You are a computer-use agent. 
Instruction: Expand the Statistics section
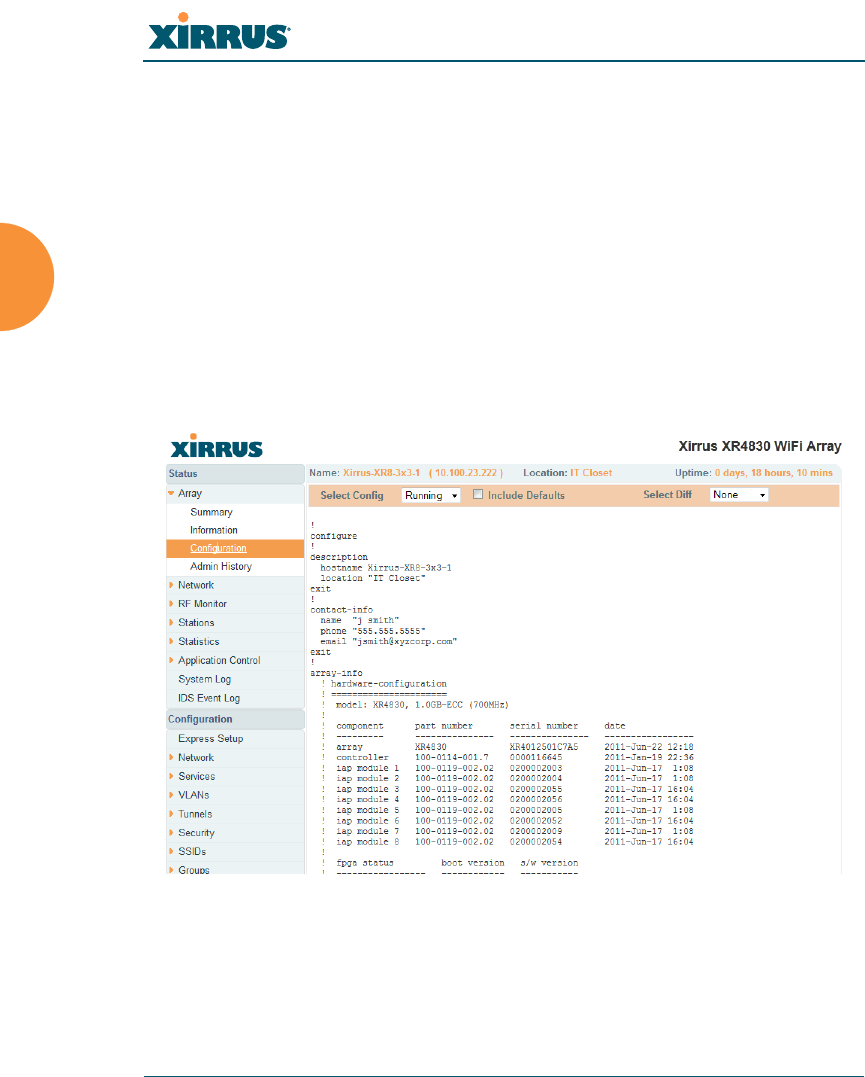coord(171,642)
